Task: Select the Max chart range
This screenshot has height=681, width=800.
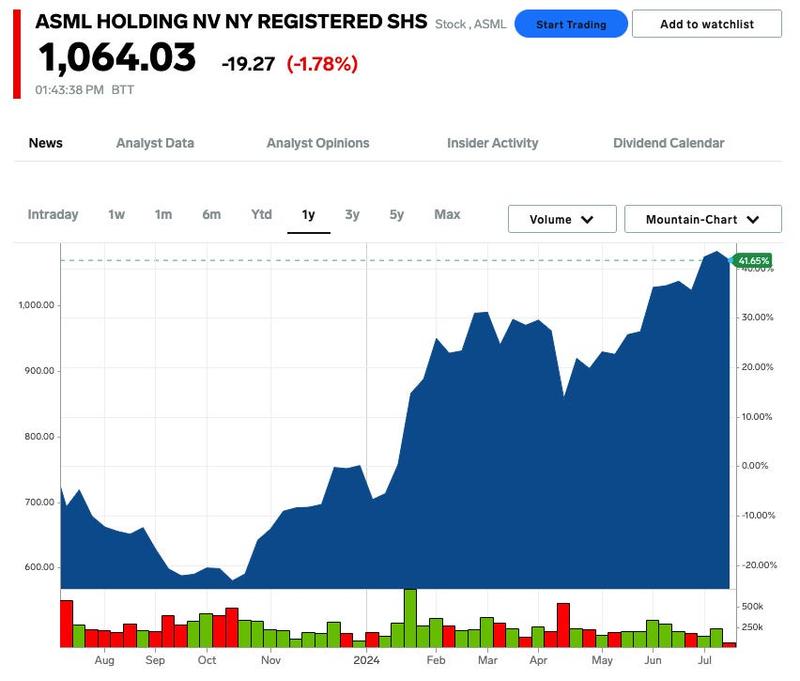Action: coord(447,215)
